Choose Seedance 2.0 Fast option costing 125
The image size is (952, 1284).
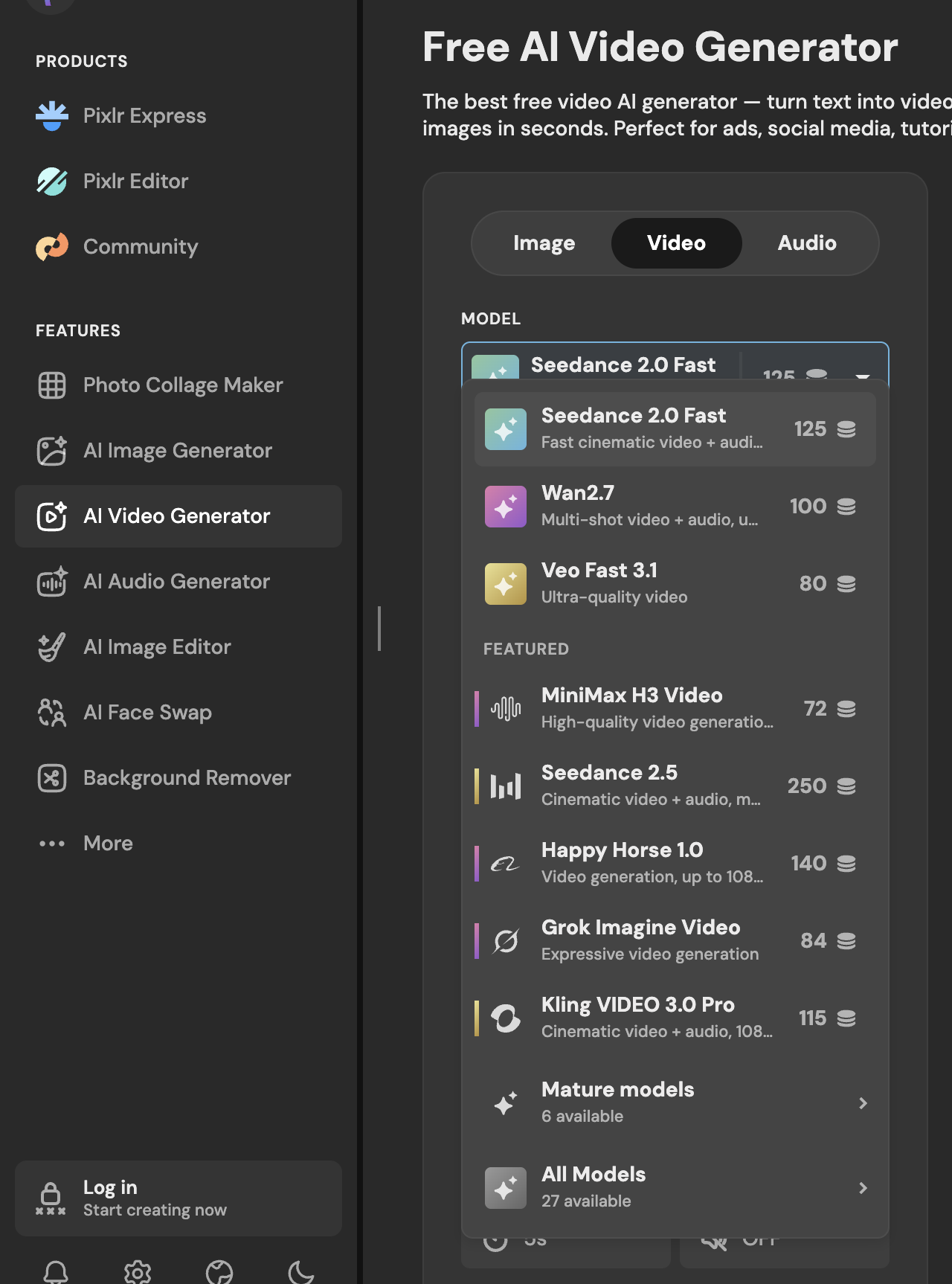pos(675,428)
